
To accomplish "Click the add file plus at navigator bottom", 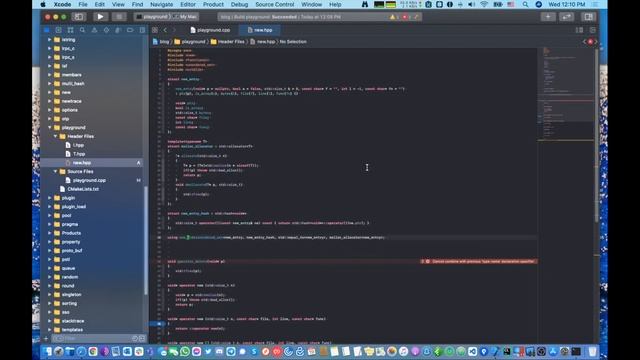I will (46, 338).
